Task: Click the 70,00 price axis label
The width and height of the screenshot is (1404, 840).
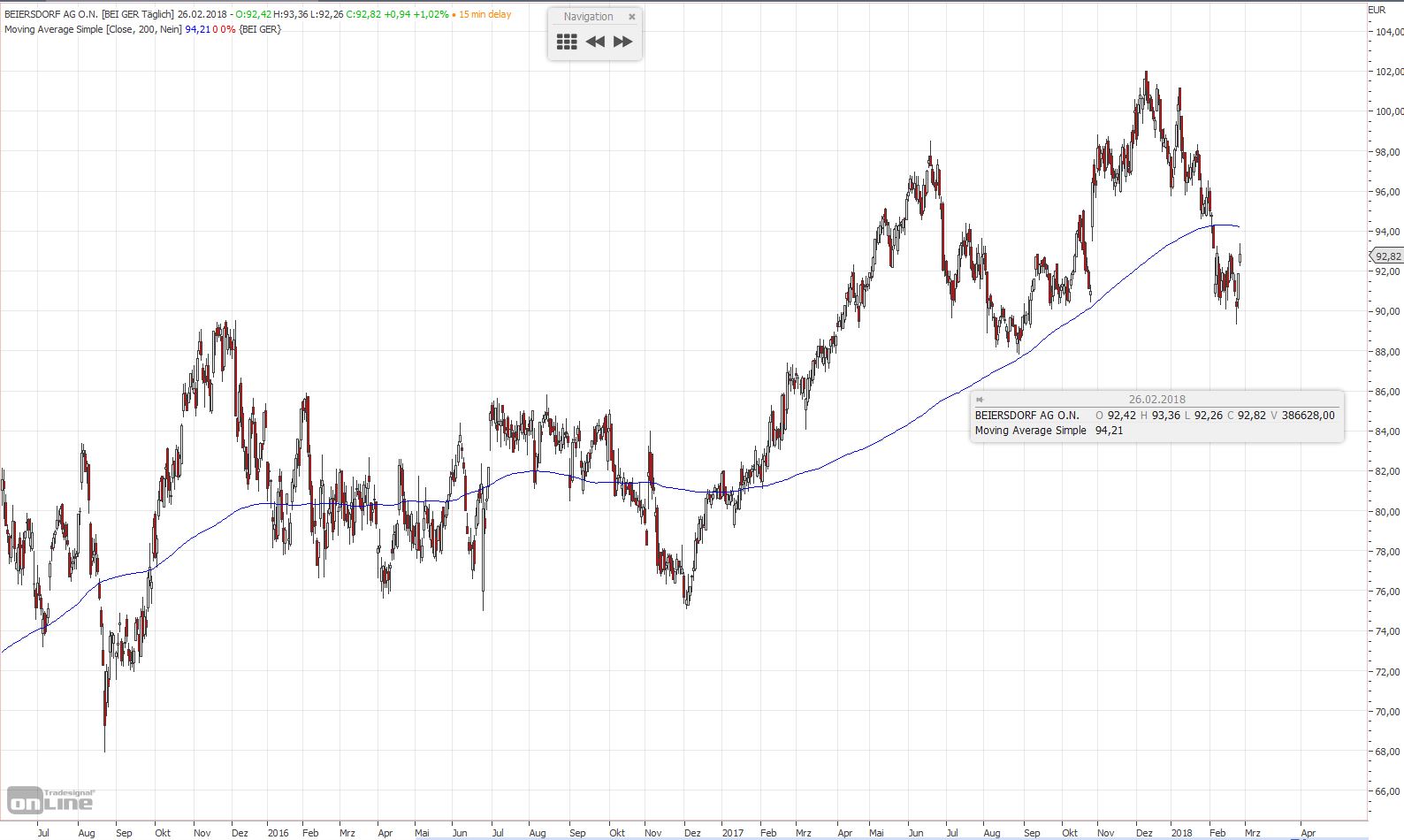Action: pos(1387,712)
